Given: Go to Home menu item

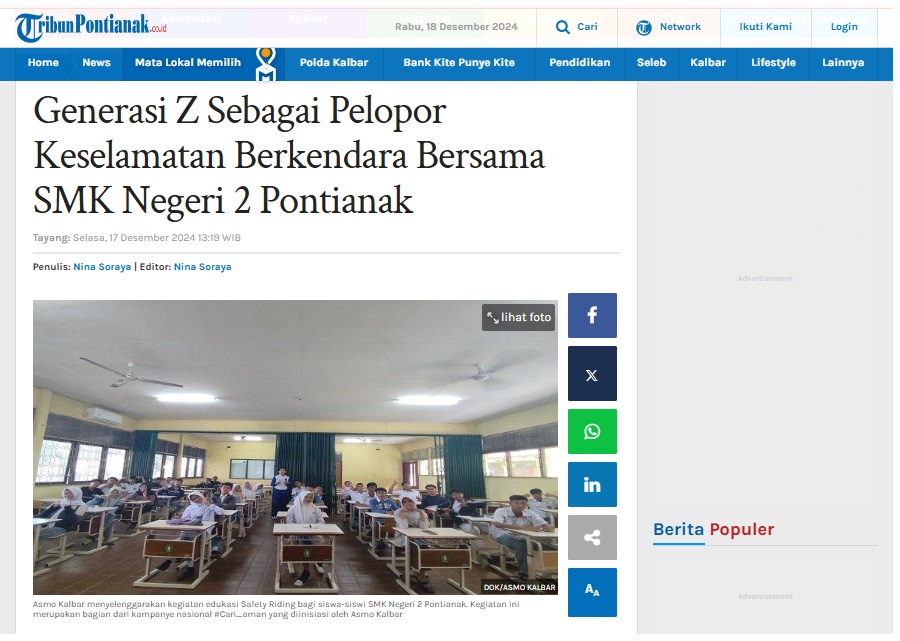Looking at the screenshot, I should tap(43, 63).
